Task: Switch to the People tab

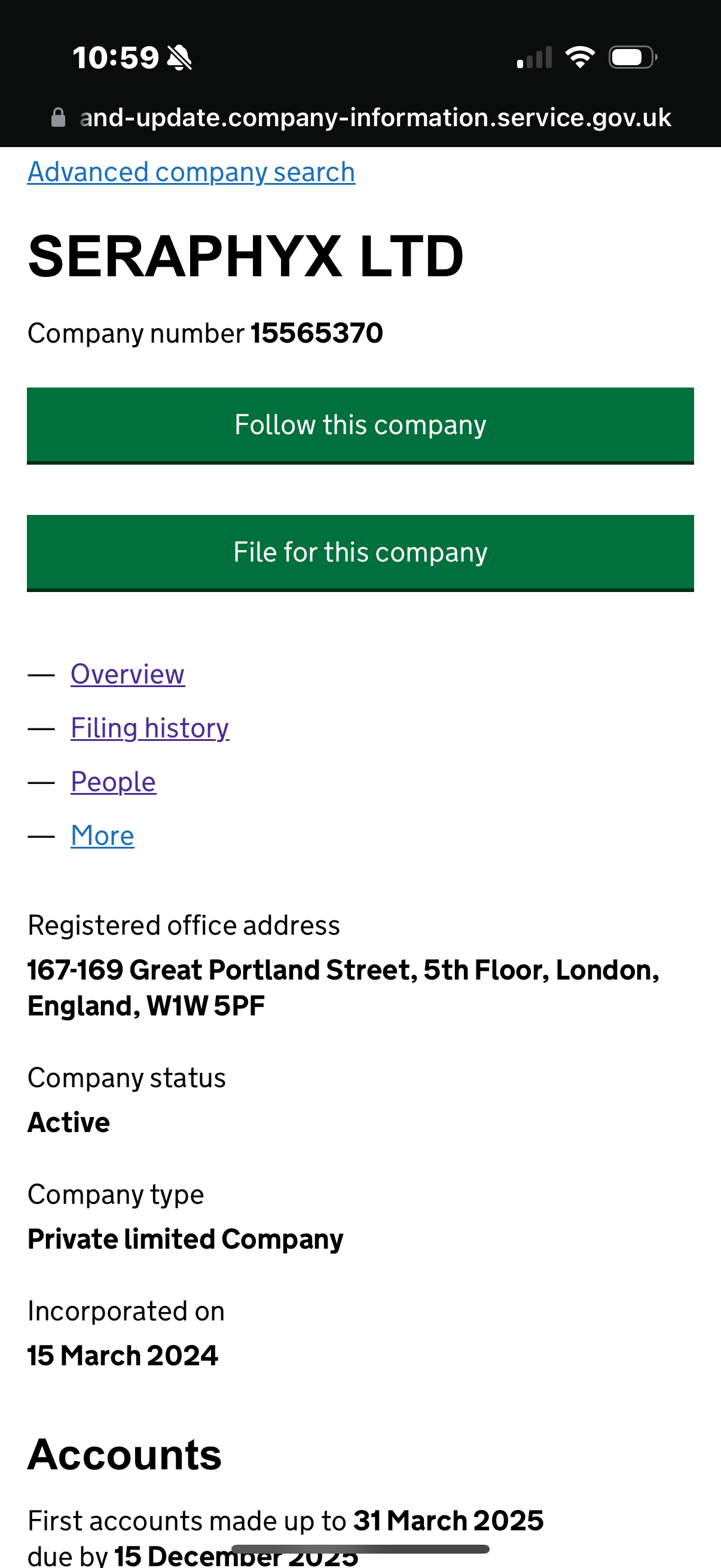Action: click(x=113, y=782)
